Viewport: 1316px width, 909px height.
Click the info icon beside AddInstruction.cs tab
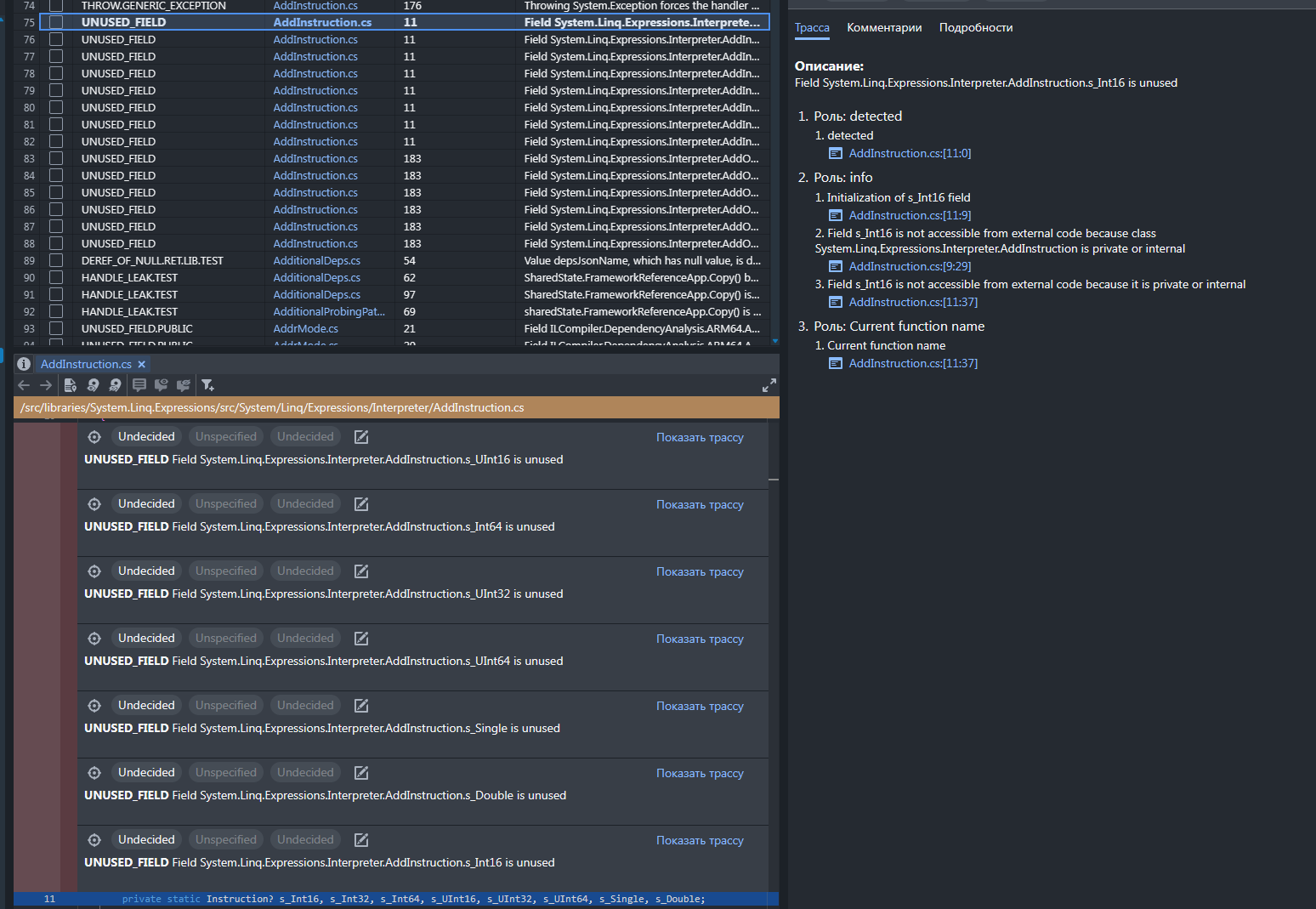24,364
